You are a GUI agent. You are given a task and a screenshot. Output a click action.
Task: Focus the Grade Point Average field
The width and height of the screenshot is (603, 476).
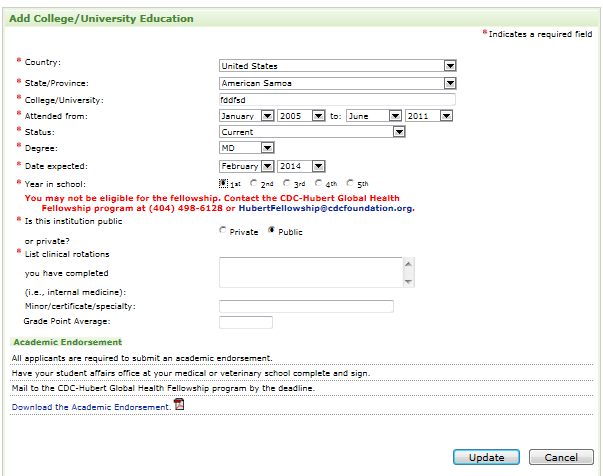(x=245, y=322)
